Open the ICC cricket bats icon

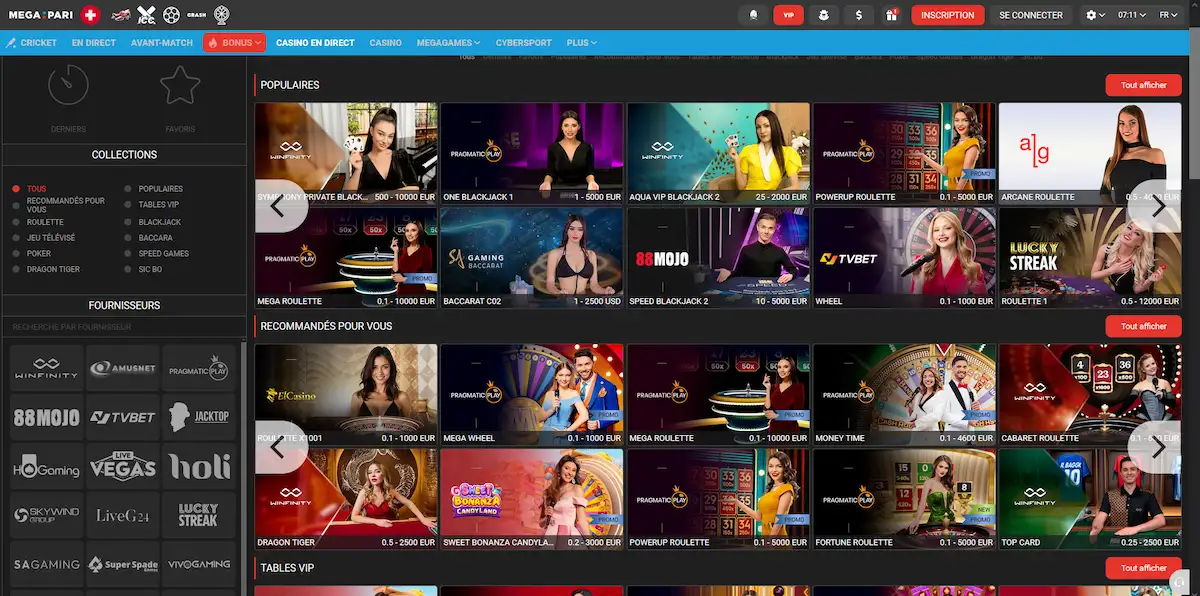point(147,15)
